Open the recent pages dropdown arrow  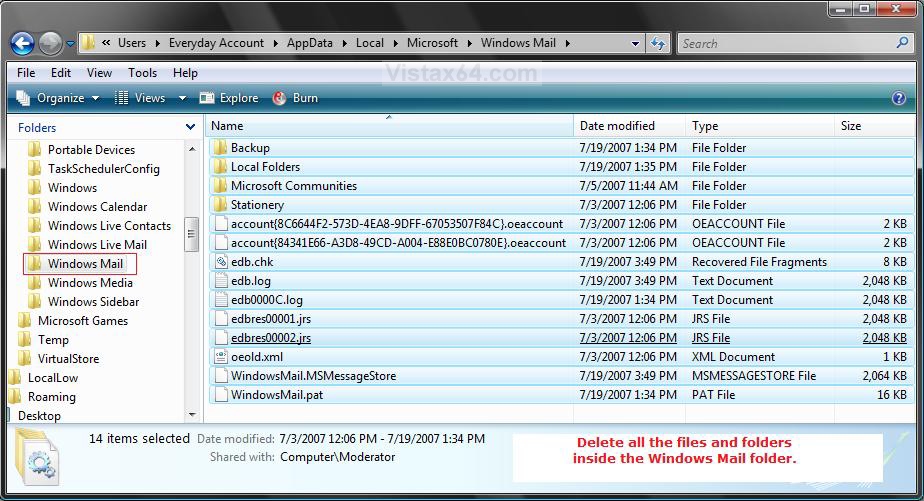[x=70, y=44]
